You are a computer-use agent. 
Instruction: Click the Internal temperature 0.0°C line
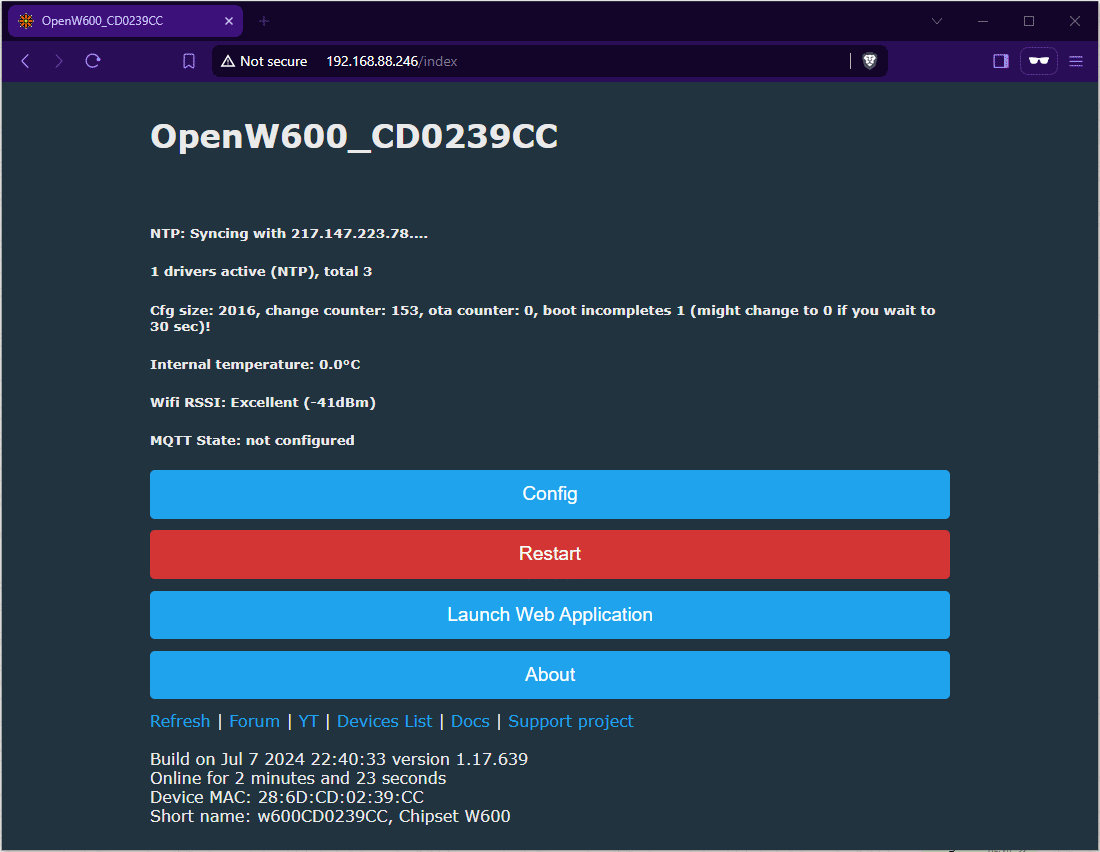tap(255, 364)
